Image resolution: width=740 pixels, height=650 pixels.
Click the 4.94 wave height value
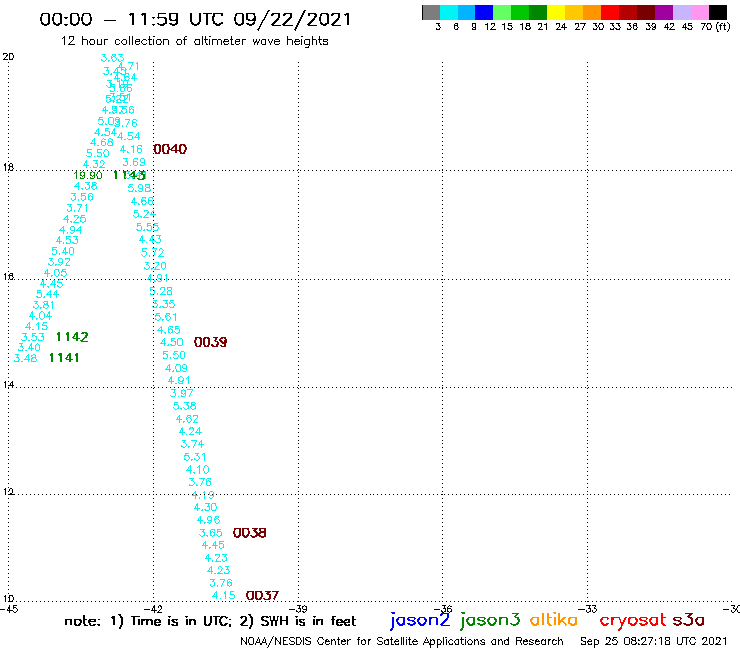[70, 230]
